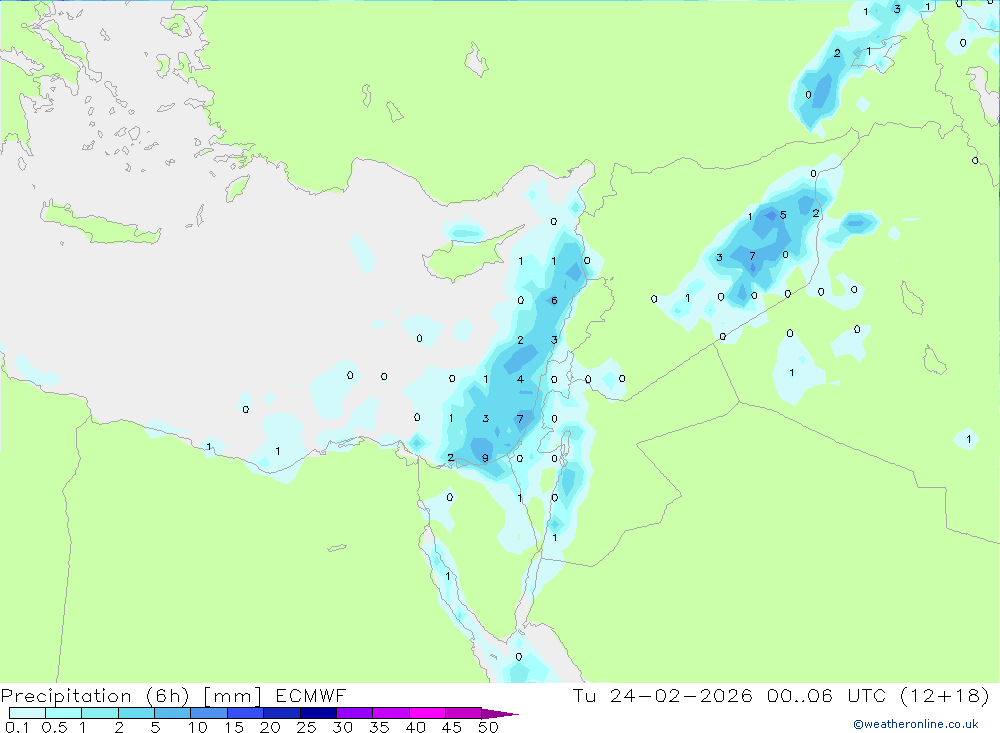Click the 40–45 mm magenta legend box
The height and width of the screenshot is (733, 1000).
[427, 713]
